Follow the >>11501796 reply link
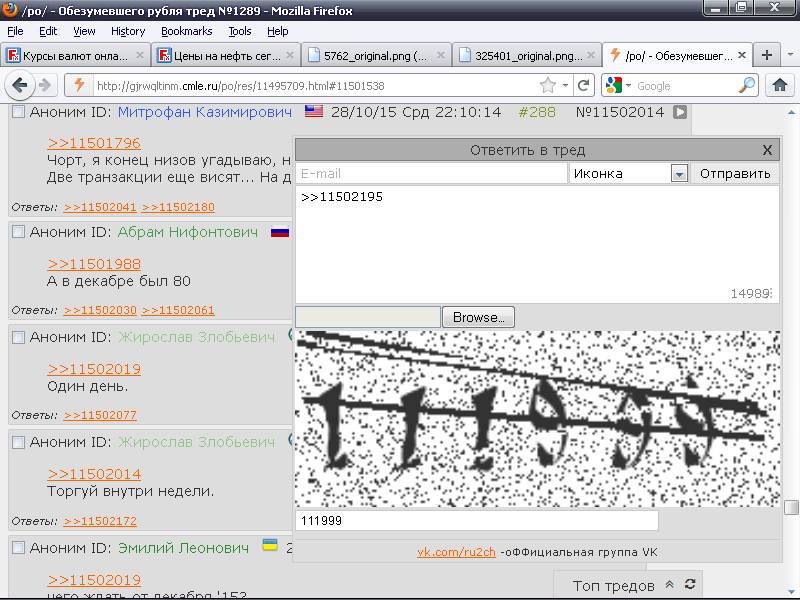800x600 pixels. 94,143
